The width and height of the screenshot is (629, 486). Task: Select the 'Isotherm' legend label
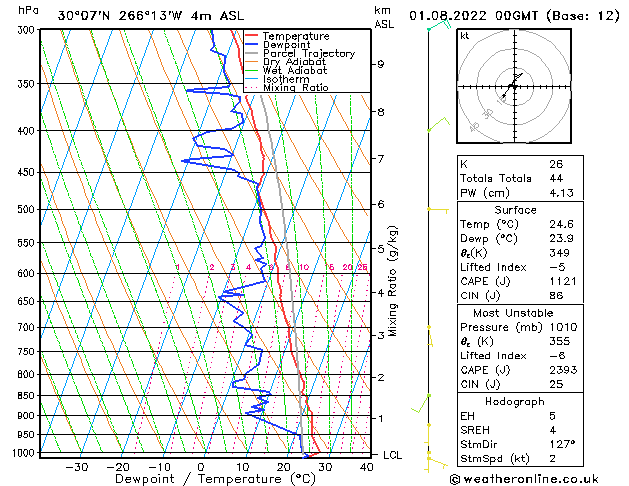(286, 79)
